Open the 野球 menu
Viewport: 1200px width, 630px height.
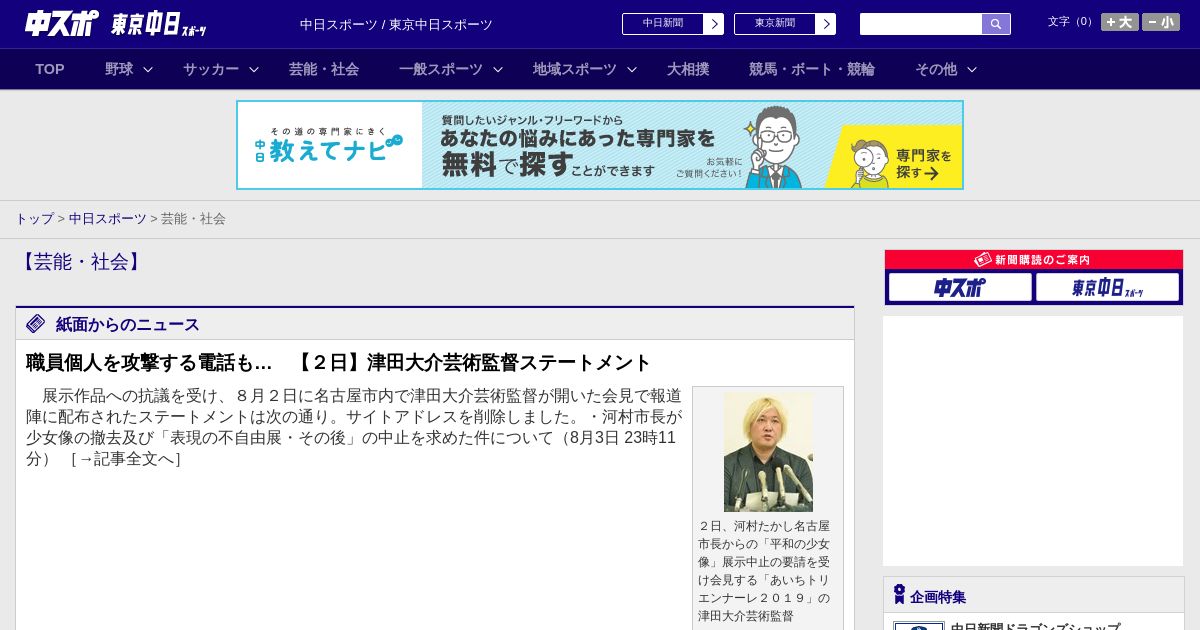tap(119, 69)
